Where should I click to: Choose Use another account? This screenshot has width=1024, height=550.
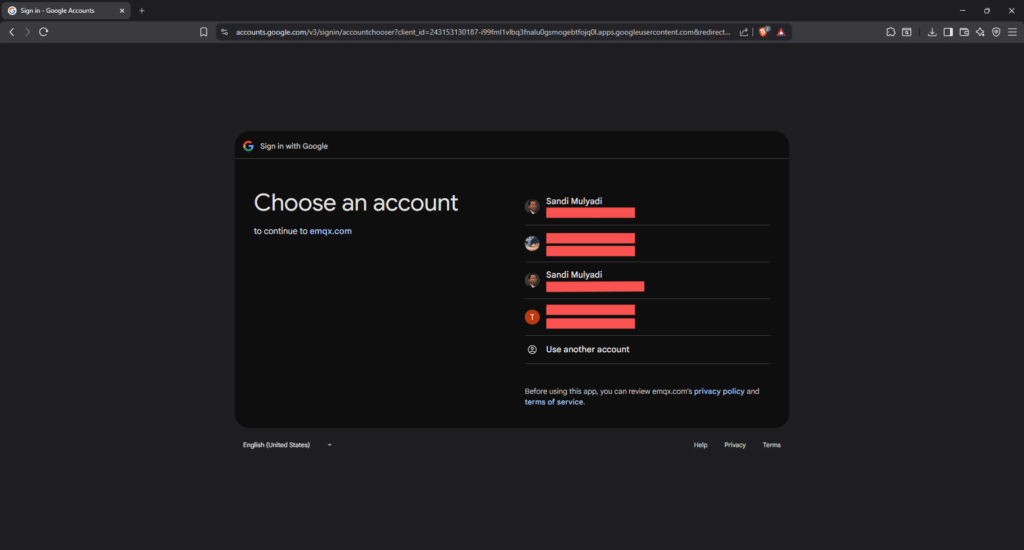587,350
